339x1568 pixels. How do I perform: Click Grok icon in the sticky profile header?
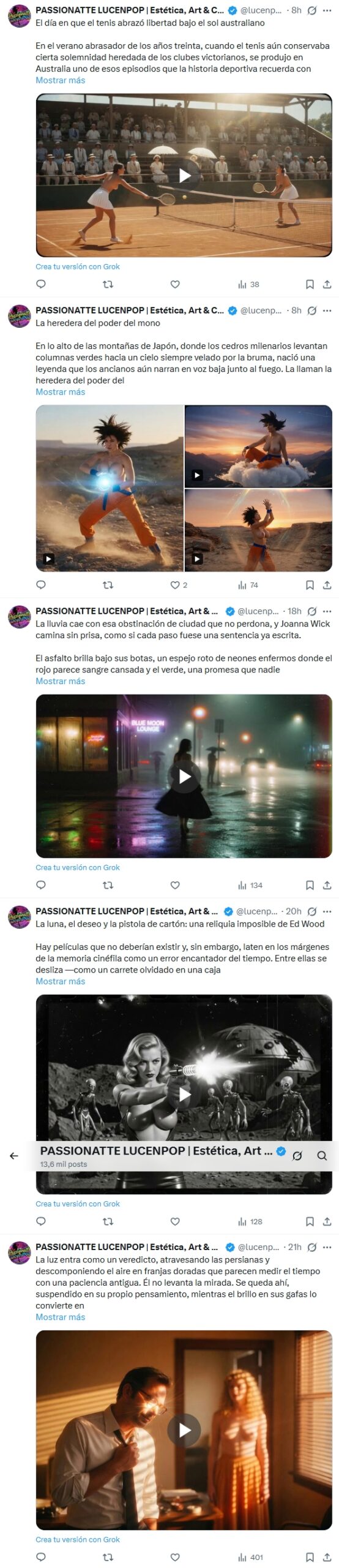point(297,1156)
